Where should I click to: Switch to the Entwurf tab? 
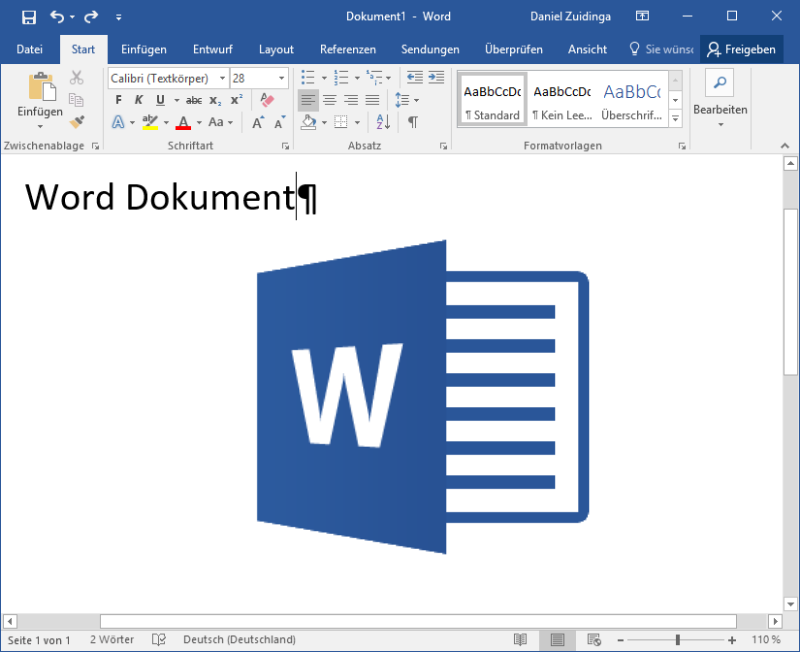pyautogui.click(x=213, y=49)
